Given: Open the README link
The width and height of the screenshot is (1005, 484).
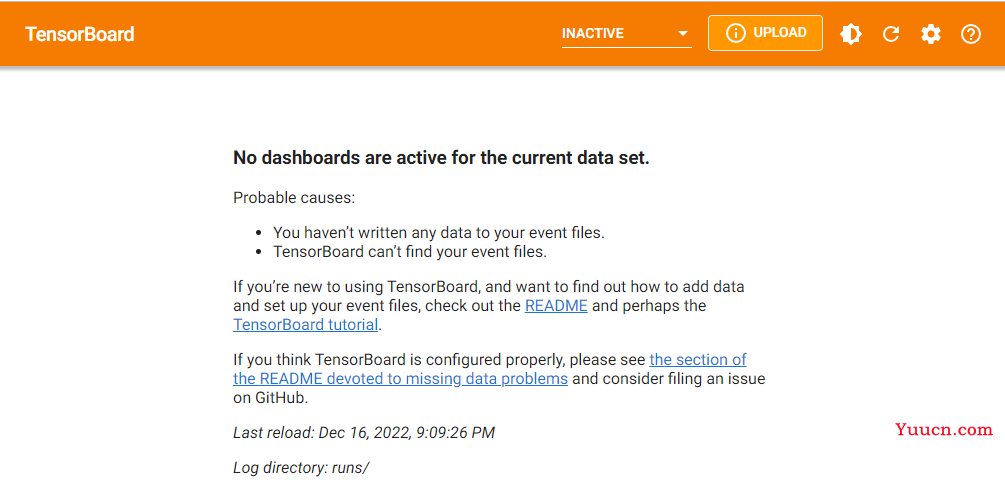Looking at the screenshot, I should click(x=556, y=306).
